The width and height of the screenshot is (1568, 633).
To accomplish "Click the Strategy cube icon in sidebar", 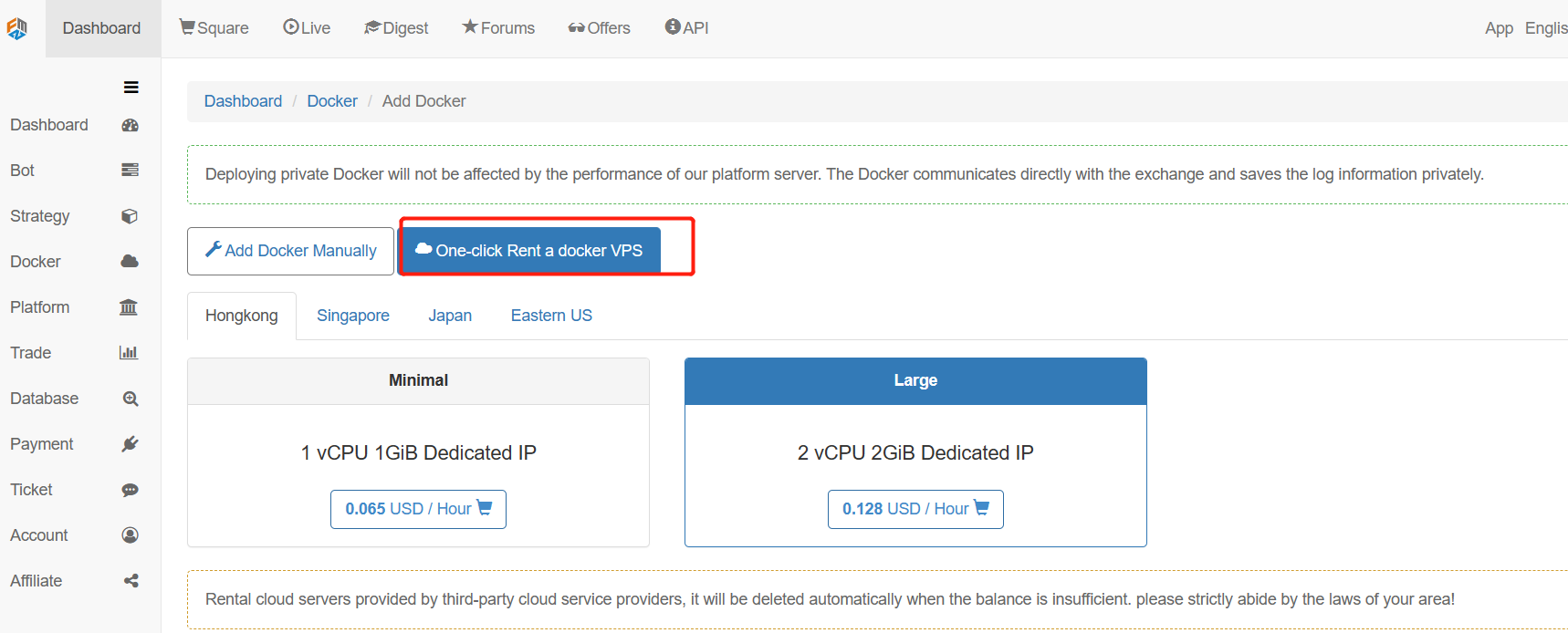I will click(x=130, y=216).
